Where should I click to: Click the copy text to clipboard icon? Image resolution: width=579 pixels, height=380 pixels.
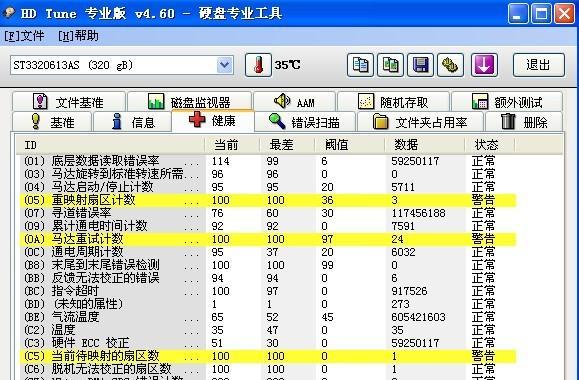click(360, 65)
